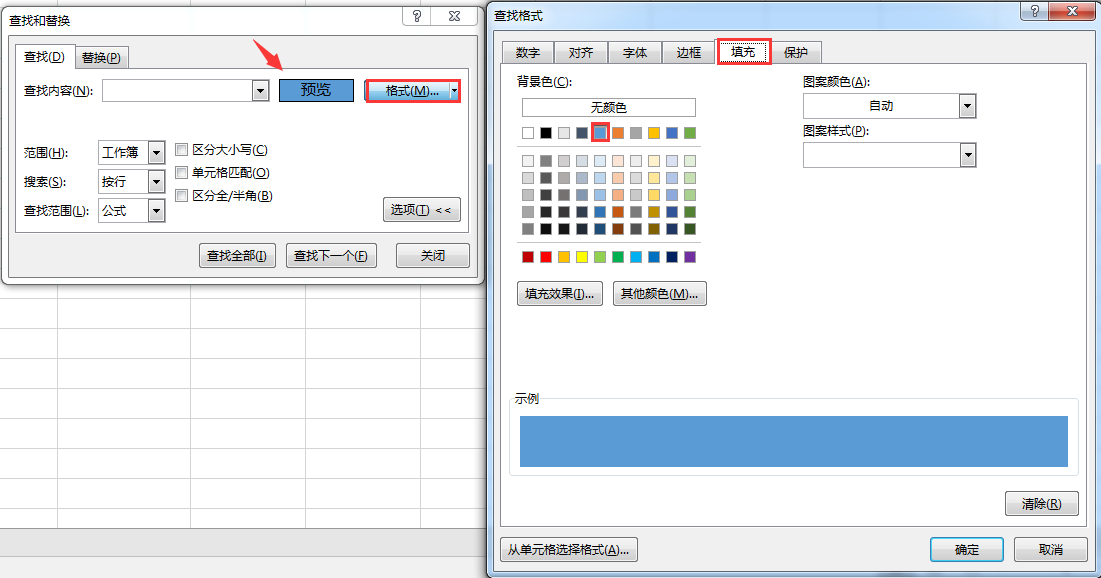This screenshot has width=1101, height=578.
Task: Pick the purple standard color swatch
Action: pyautogui.click(x=690, y=257)
